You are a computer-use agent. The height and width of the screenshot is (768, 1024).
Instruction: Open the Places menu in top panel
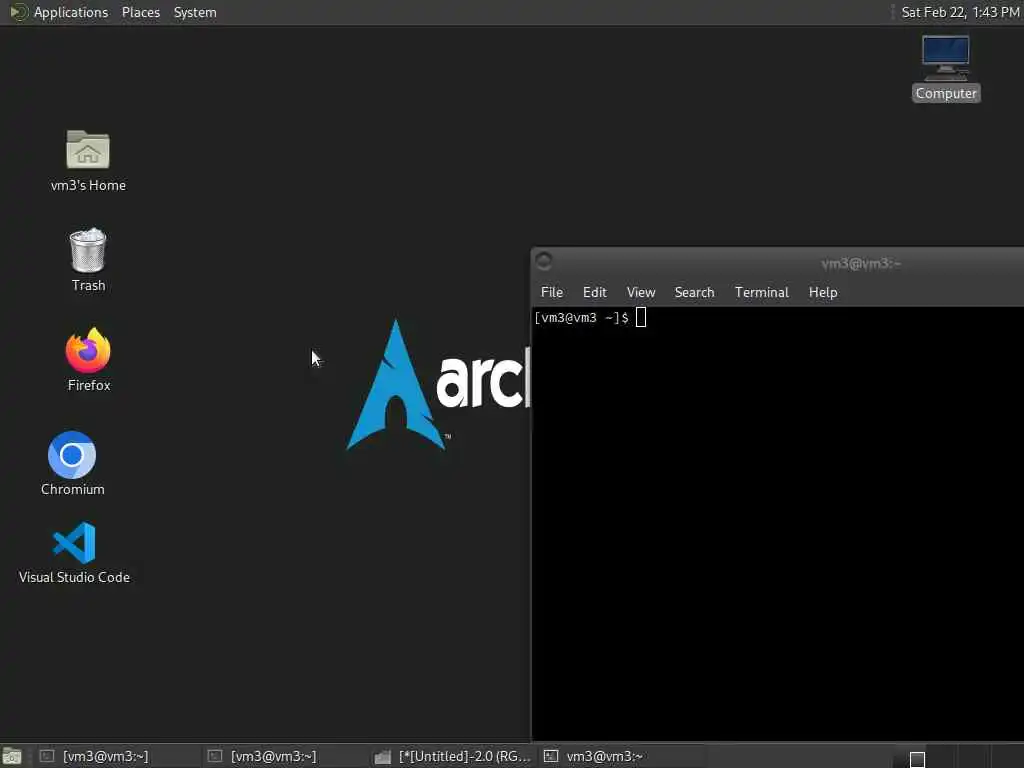pyautogui.click(x=140, y=12)
